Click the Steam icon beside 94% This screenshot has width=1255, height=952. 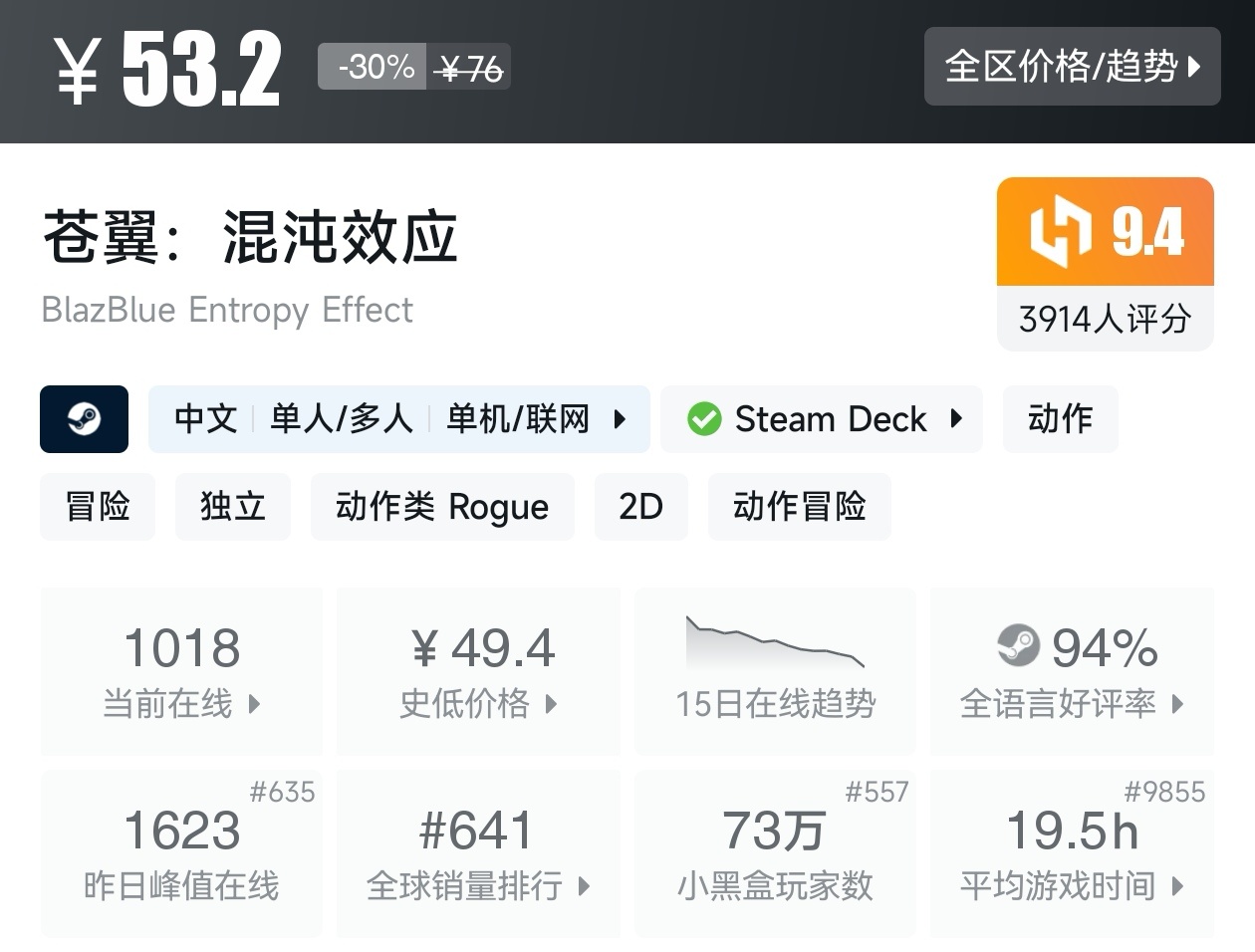click(x=1018, y=646)
